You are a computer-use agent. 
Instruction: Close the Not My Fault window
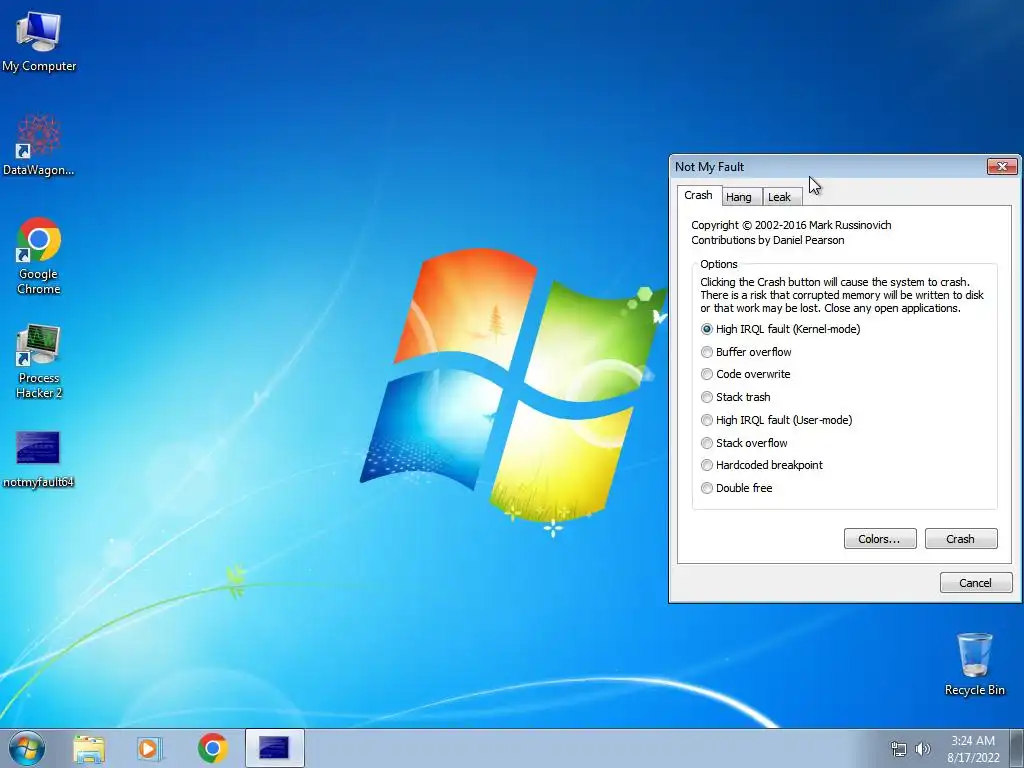[1002, 167]
